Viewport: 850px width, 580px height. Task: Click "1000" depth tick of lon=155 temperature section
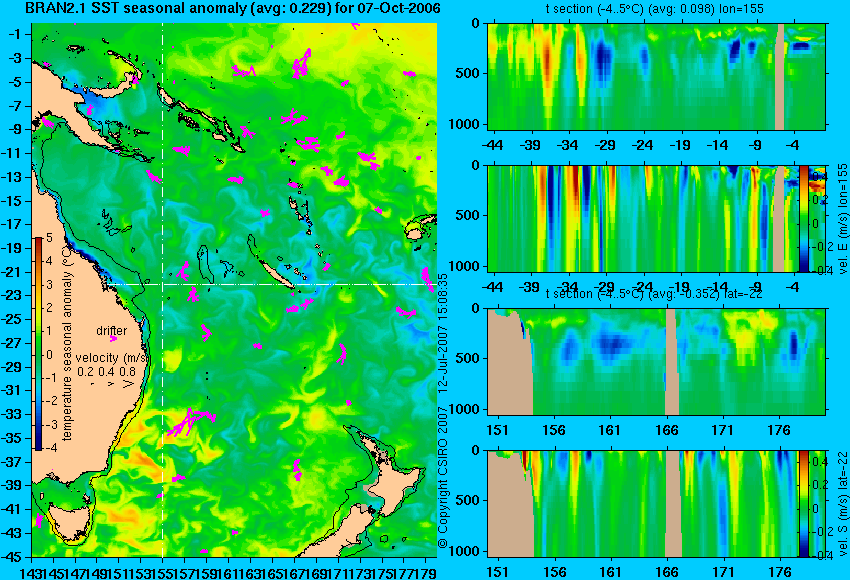coord(465,124)
